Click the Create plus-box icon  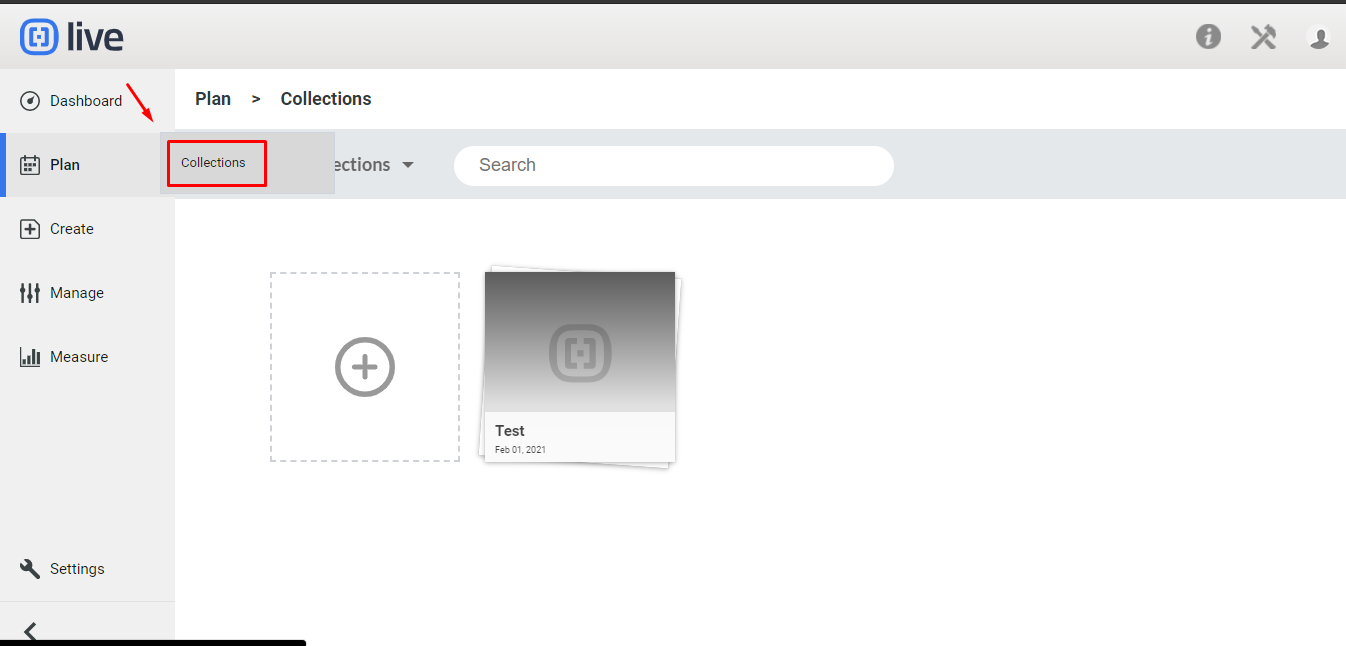tap(30, 229)
